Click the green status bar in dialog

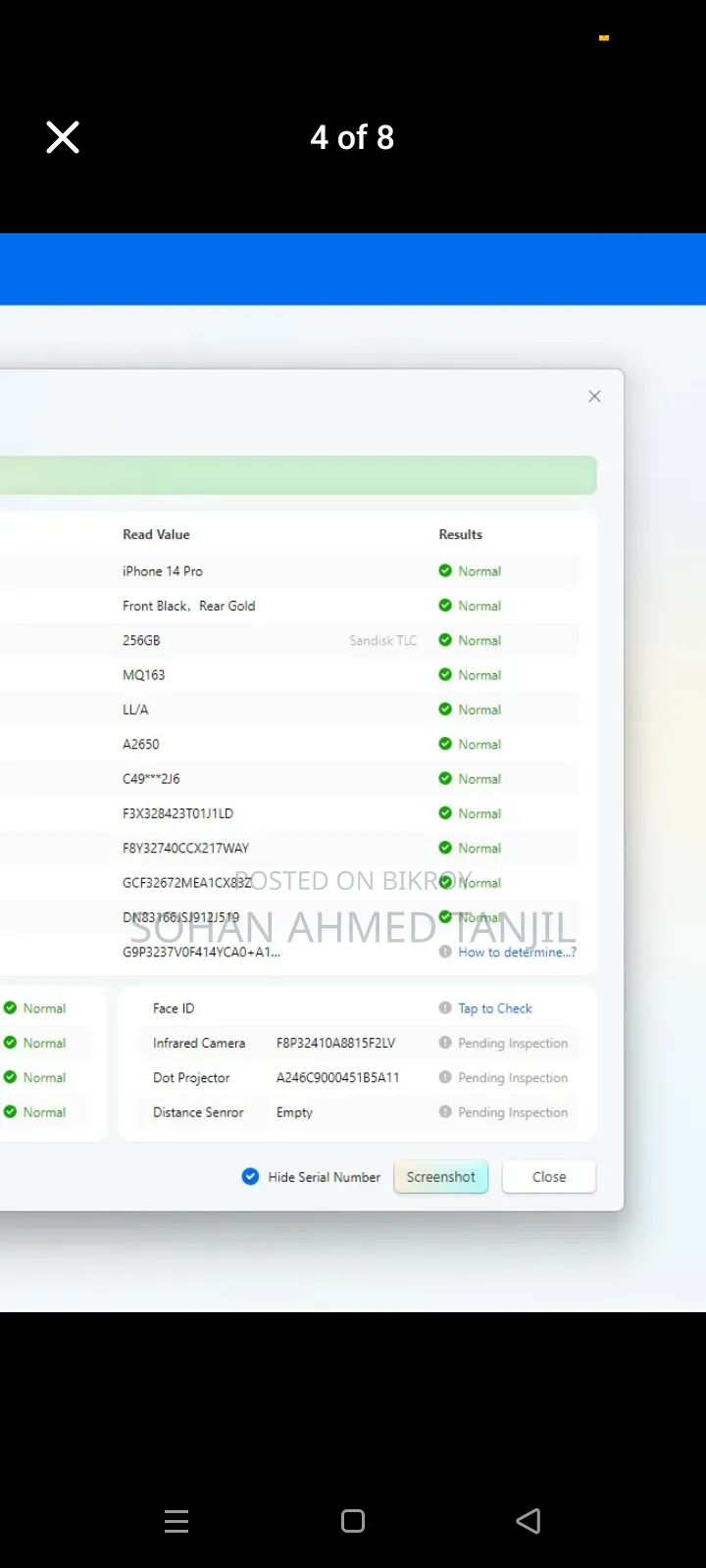pos(298,474)
